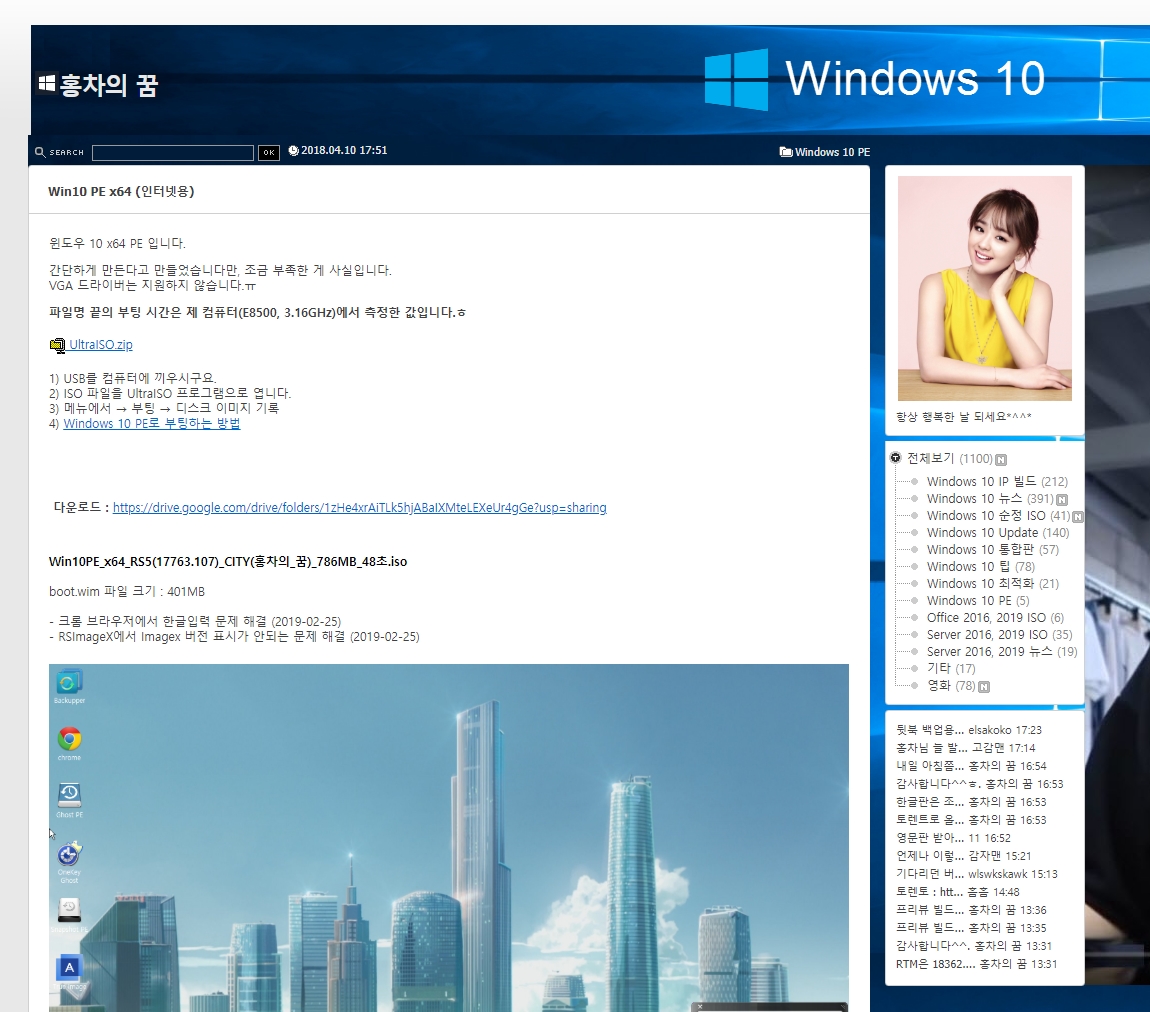Screen dimensions: 1150x1012
Task: Open recent comment 윗북 백업용... by elsakoko
Action: pyautogui.click(x=969, y=730)
